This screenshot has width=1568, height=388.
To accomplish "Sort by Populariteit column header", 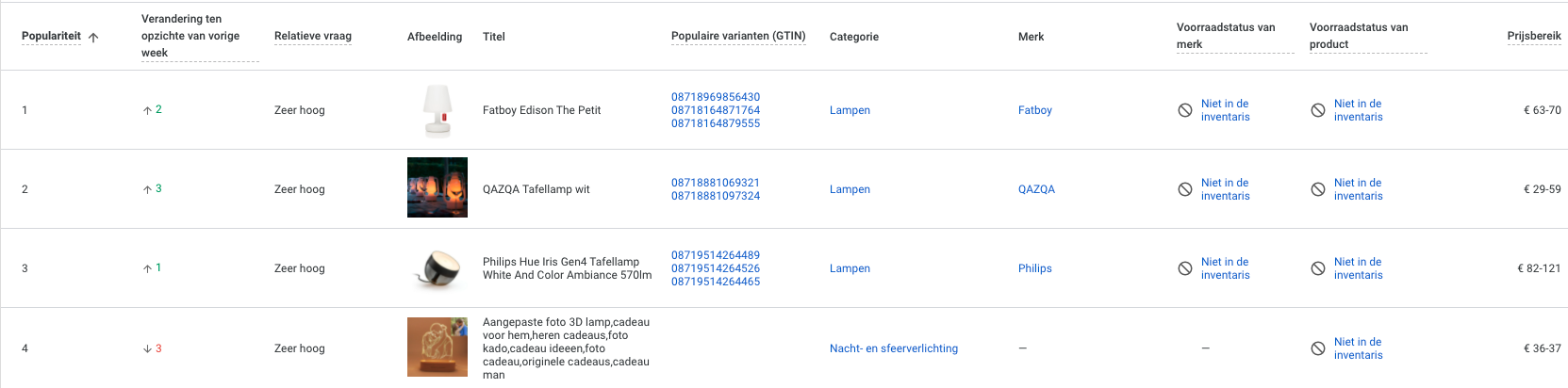I will click(x=51, y=37).
